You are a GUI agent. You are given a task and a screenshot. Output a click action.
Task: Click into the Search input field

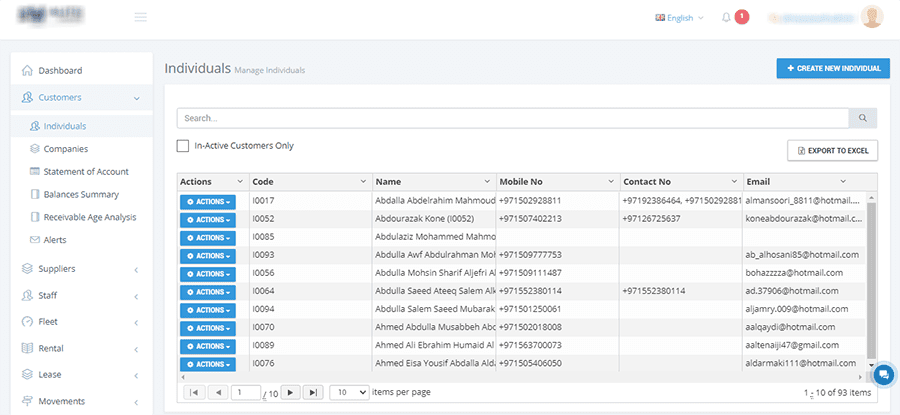coord(513,118)
